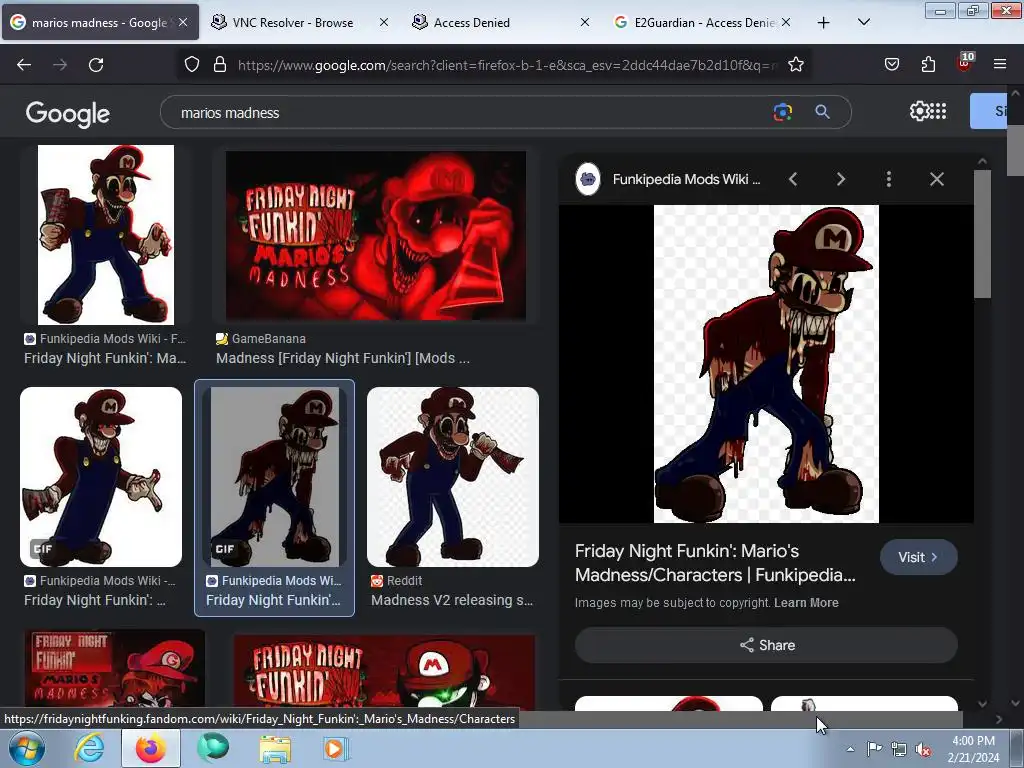
Task: Search by image with Google Lens
Action: click(782, 112)
